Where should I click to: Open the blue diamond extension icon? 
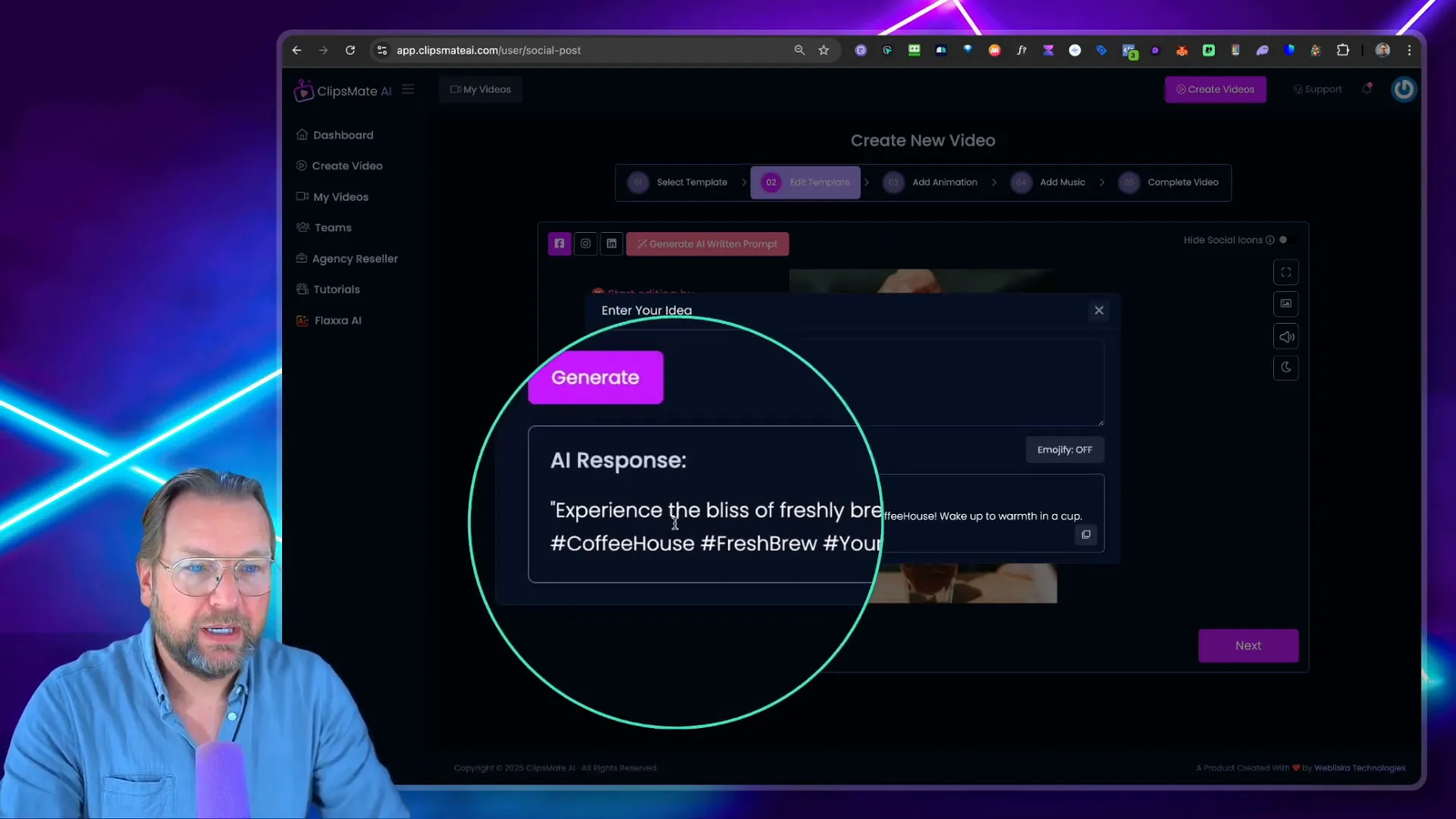(x=967, y=50)
